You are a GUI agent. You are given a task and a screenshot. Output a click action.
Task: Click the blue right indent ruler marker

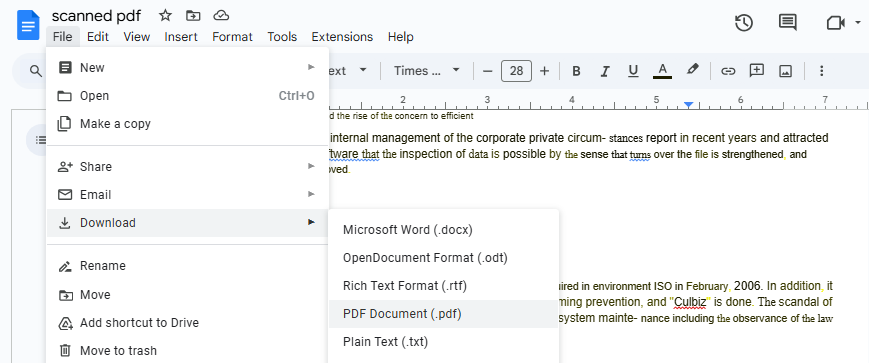click(x=688, y=105)
